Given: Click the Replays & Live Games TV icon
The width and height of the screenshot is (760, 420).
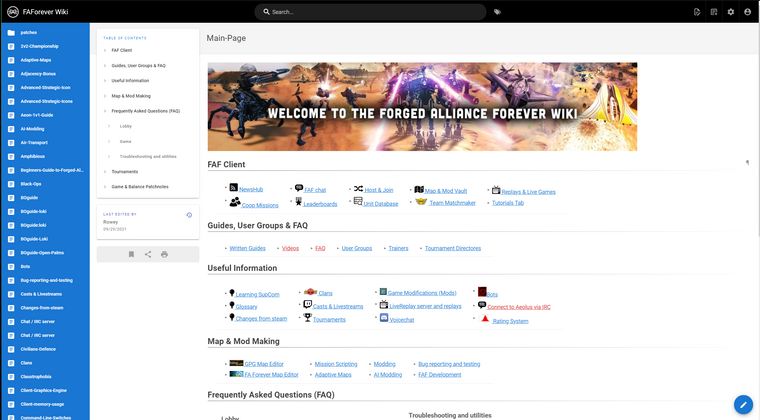Looking at the screenshot, I should click(x=496, y=190).
